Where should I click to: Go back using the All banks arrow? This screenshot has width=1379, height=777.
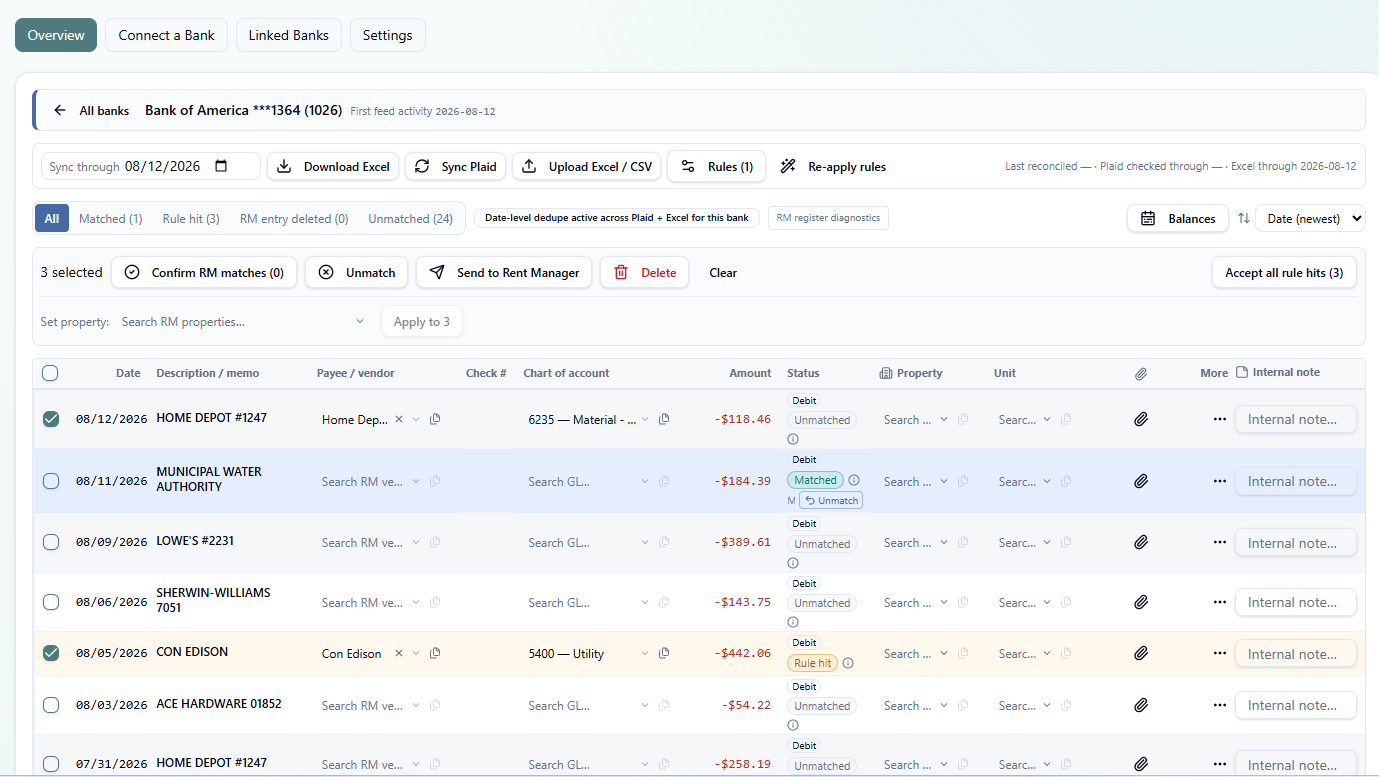tap(60, 111)
